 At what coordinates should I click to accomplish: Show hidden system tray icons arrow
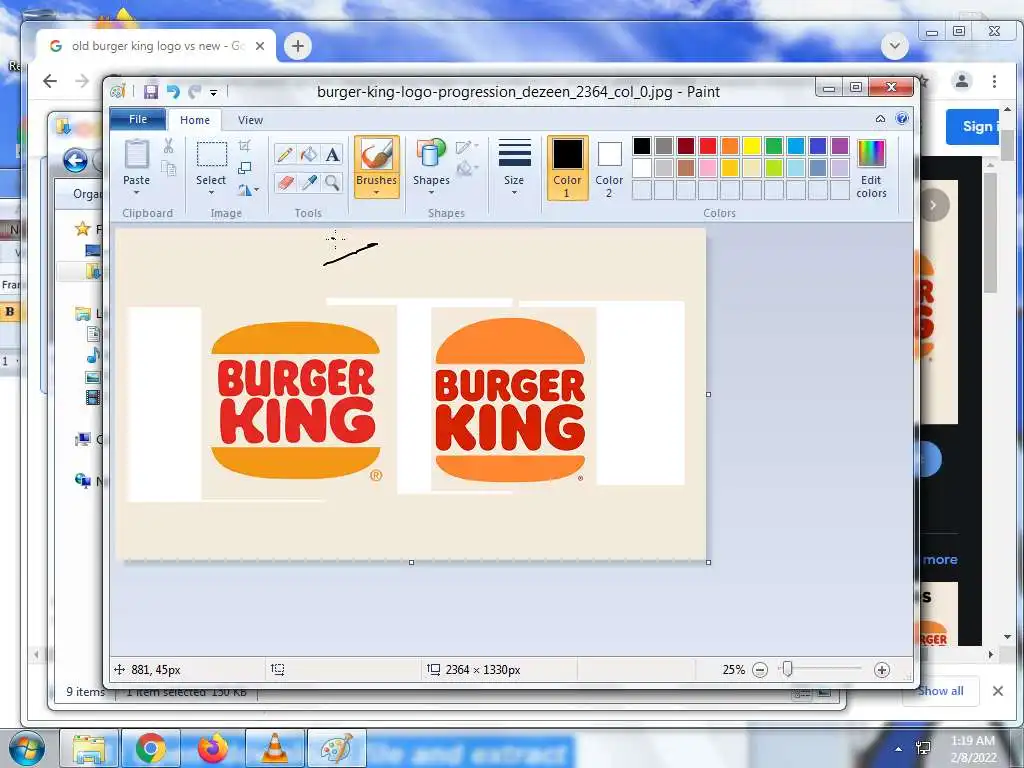tap(899, 749)
